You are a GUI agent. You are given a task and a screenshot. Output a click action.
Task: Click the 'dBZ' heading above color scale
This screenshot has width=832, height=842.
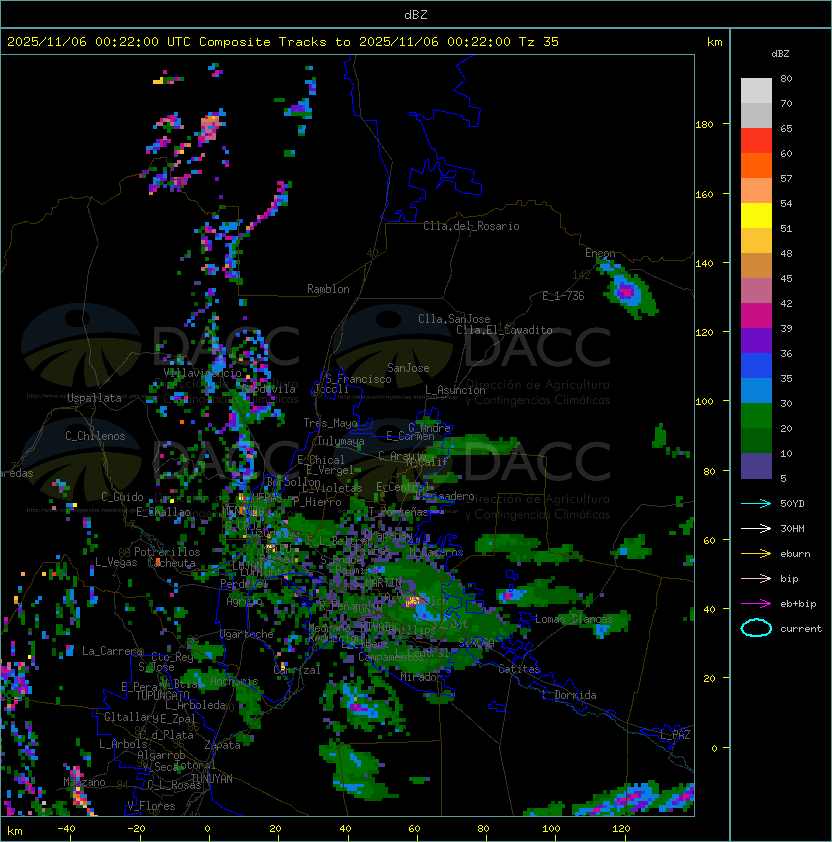click(780, 54)
